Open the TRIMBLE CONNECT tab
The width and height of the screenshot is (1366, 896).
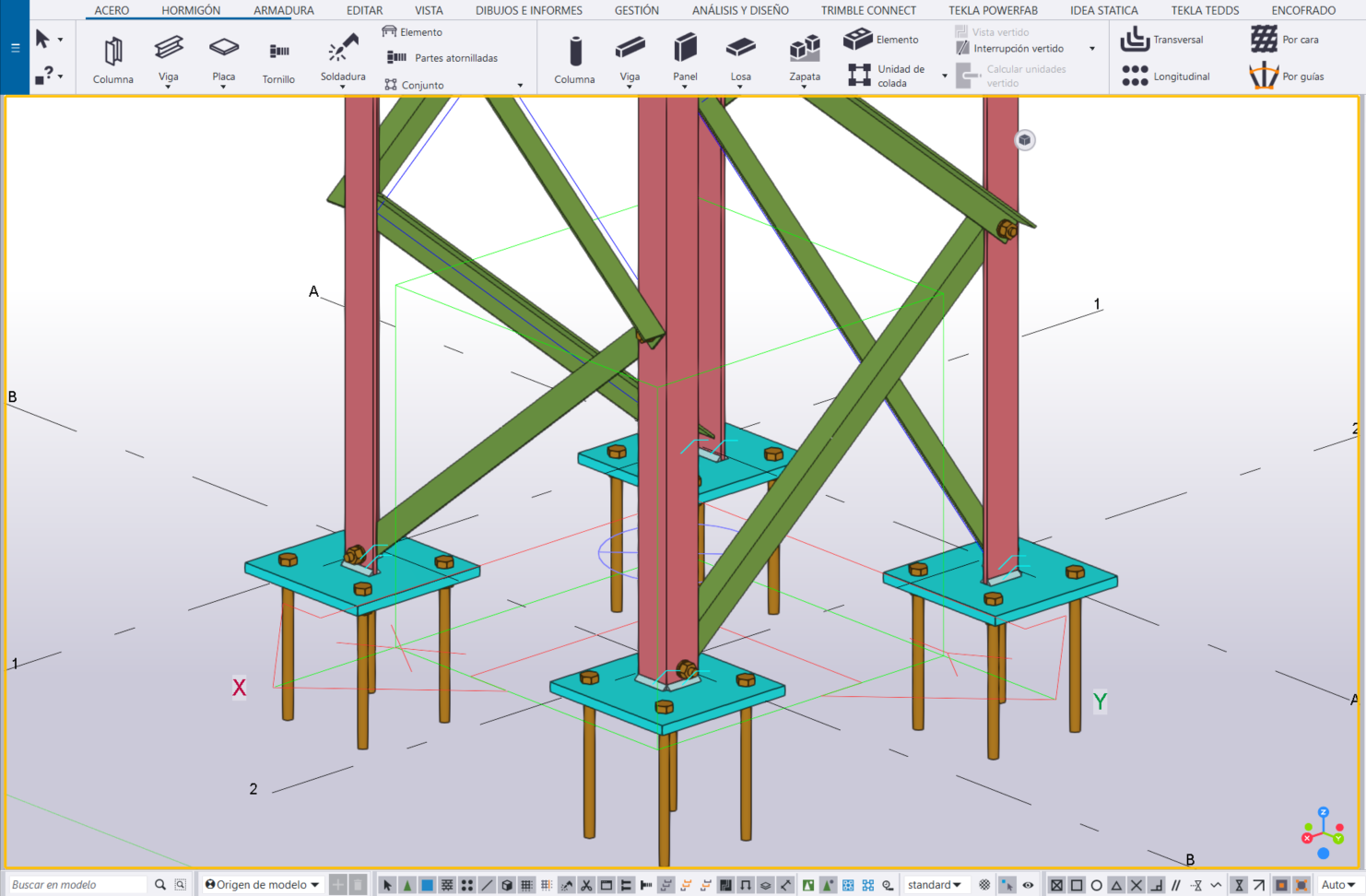tap(868, 10)
